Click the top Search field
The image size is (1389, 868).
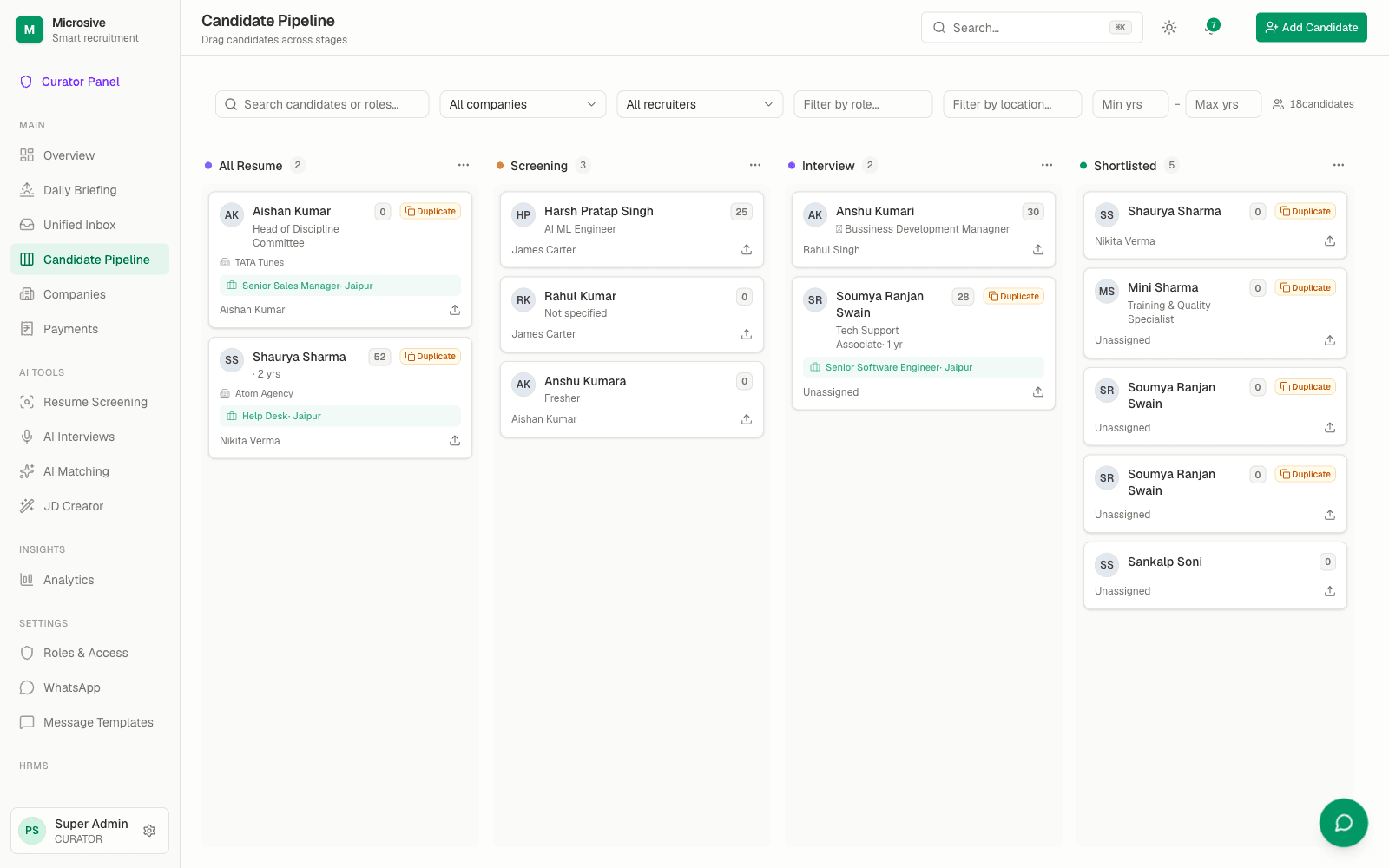(1032, 28)
